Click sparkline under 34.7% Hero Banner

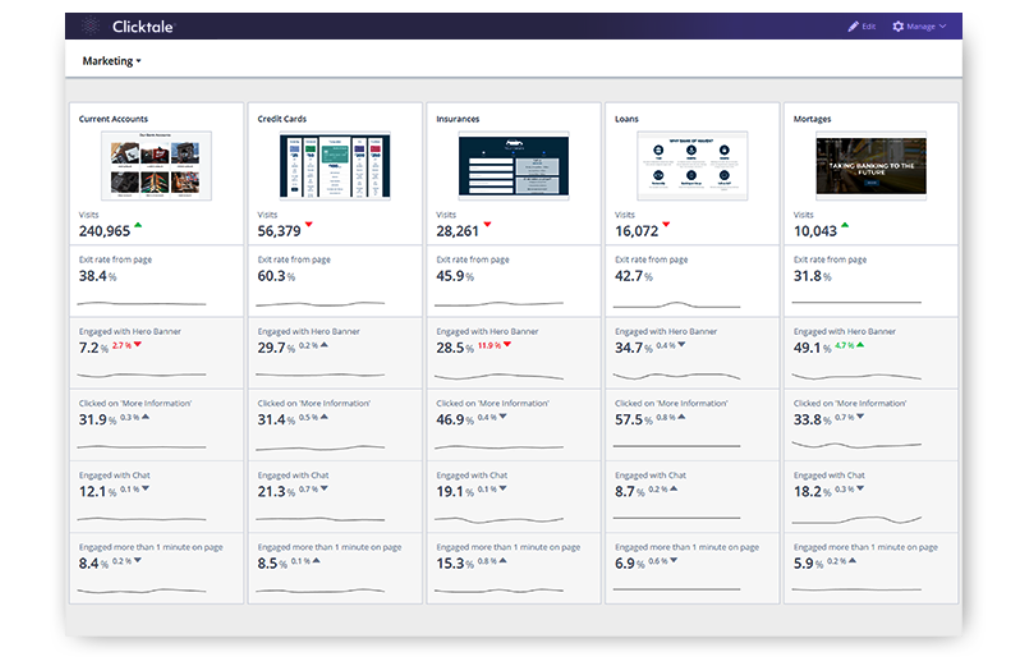[x=677, y=376]
